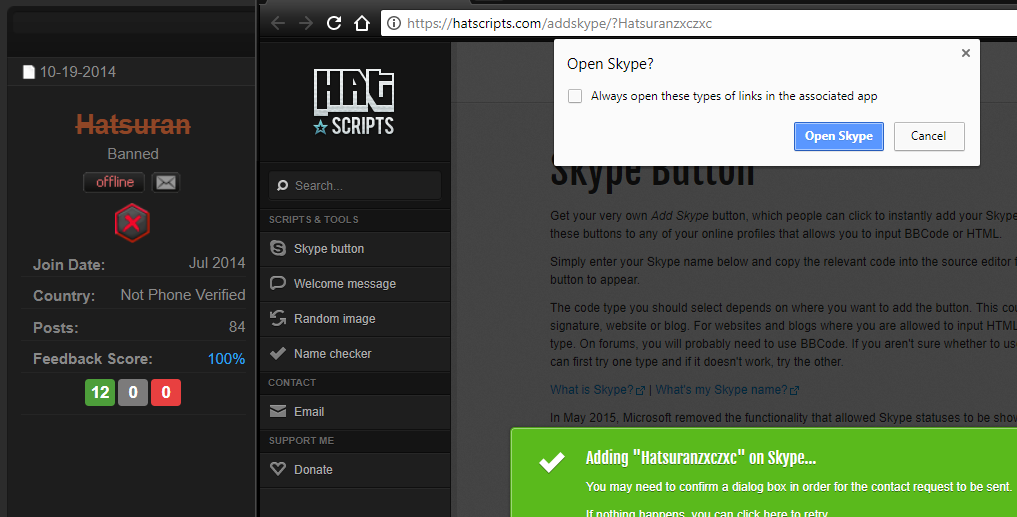The width and height of the screenshot is (1017, 517).
Task: Open Donate link in sidebar
Action: (355, 470)
